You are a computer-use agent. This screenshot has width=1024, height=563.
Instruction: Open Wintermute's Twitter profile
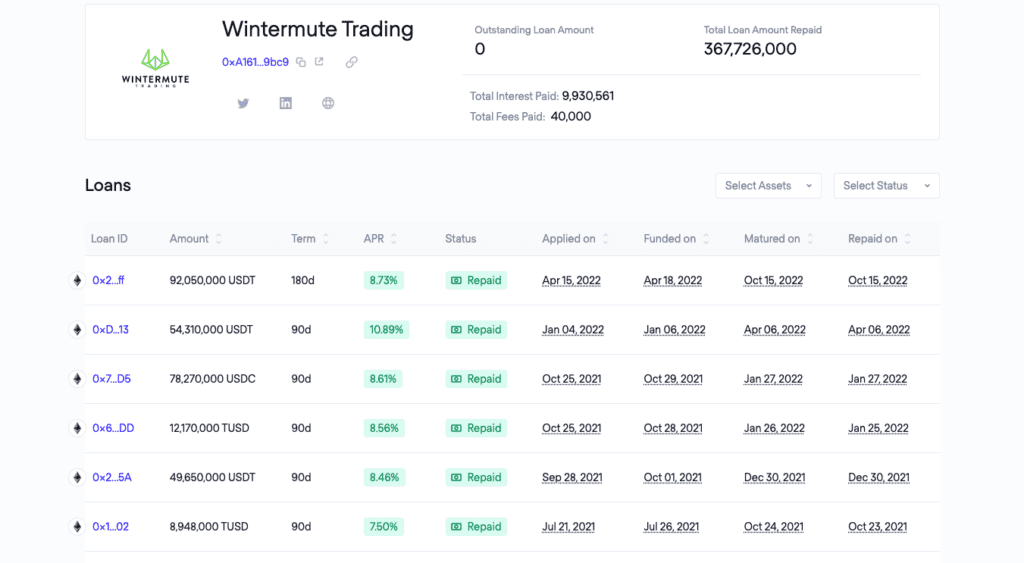[x=243, y=103]
